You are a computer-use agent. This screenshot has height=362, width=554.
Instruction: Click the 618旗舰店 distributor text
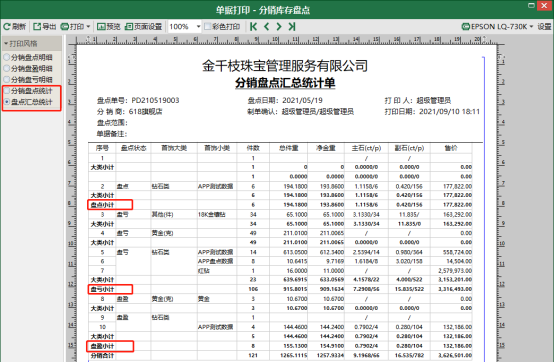coord(145,112)
